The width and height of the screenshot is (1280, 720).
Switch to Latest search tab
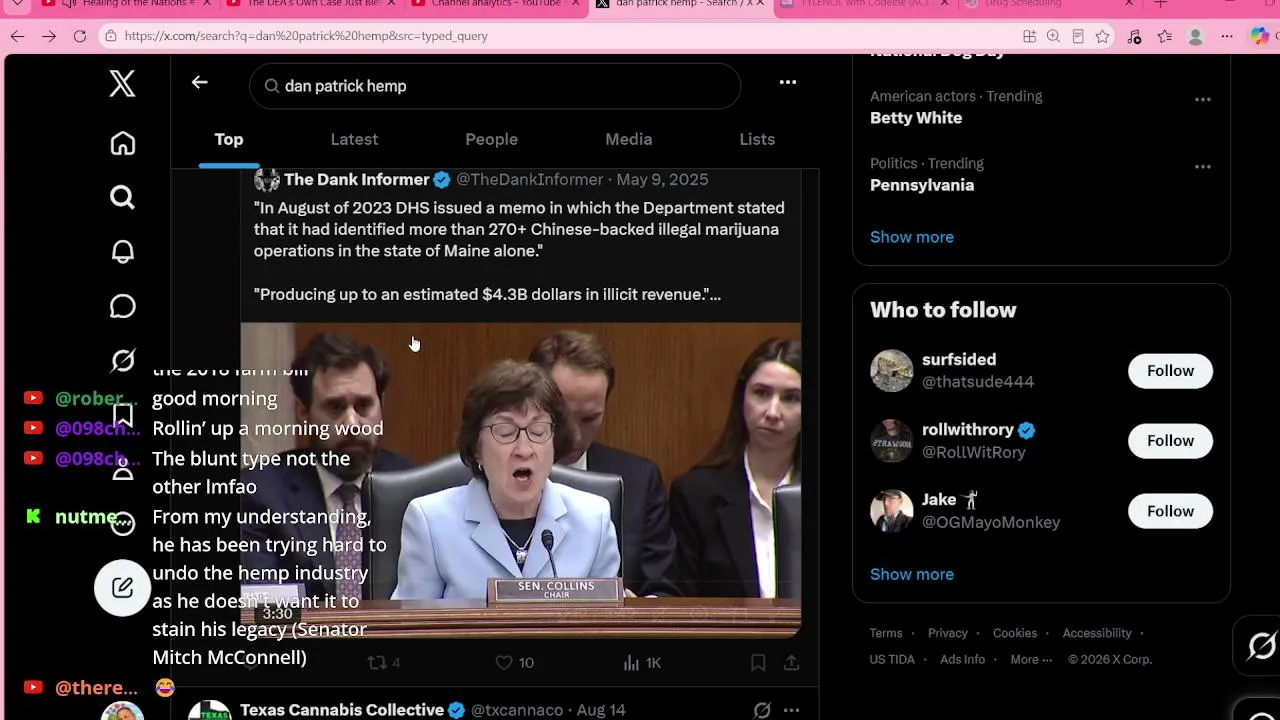pyautogui.click(x=354, y=139)
